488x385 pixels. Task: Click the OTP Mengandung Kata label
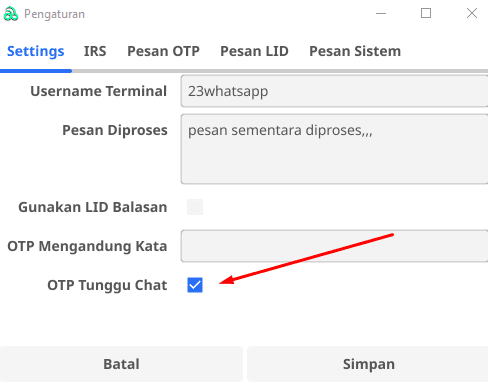coord(87,246)
